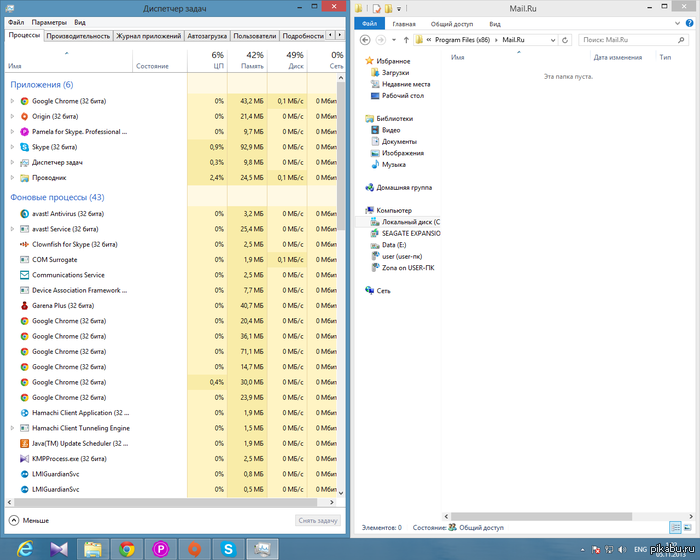
Task: Click the Up arrow in Explorer navigation
Action: [x=406, y=40]
